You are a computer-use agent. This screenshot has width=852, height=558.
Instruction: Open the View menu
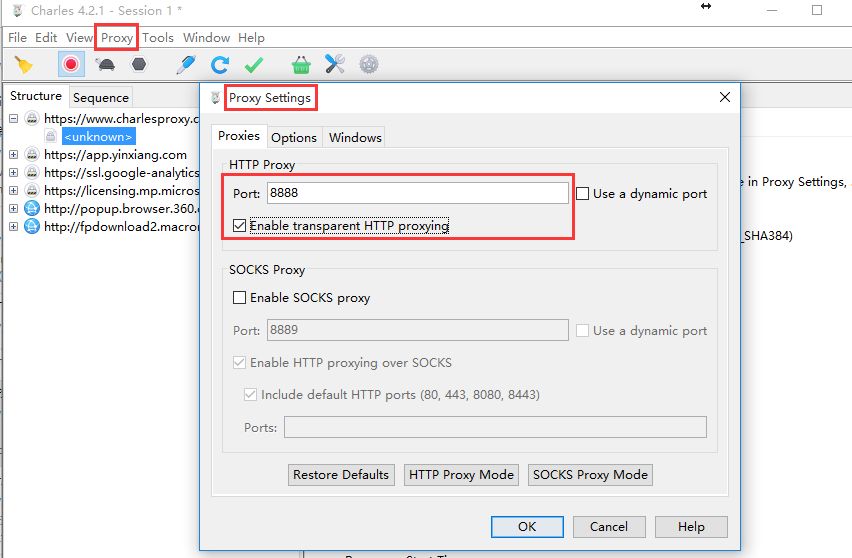click(79, 37)
